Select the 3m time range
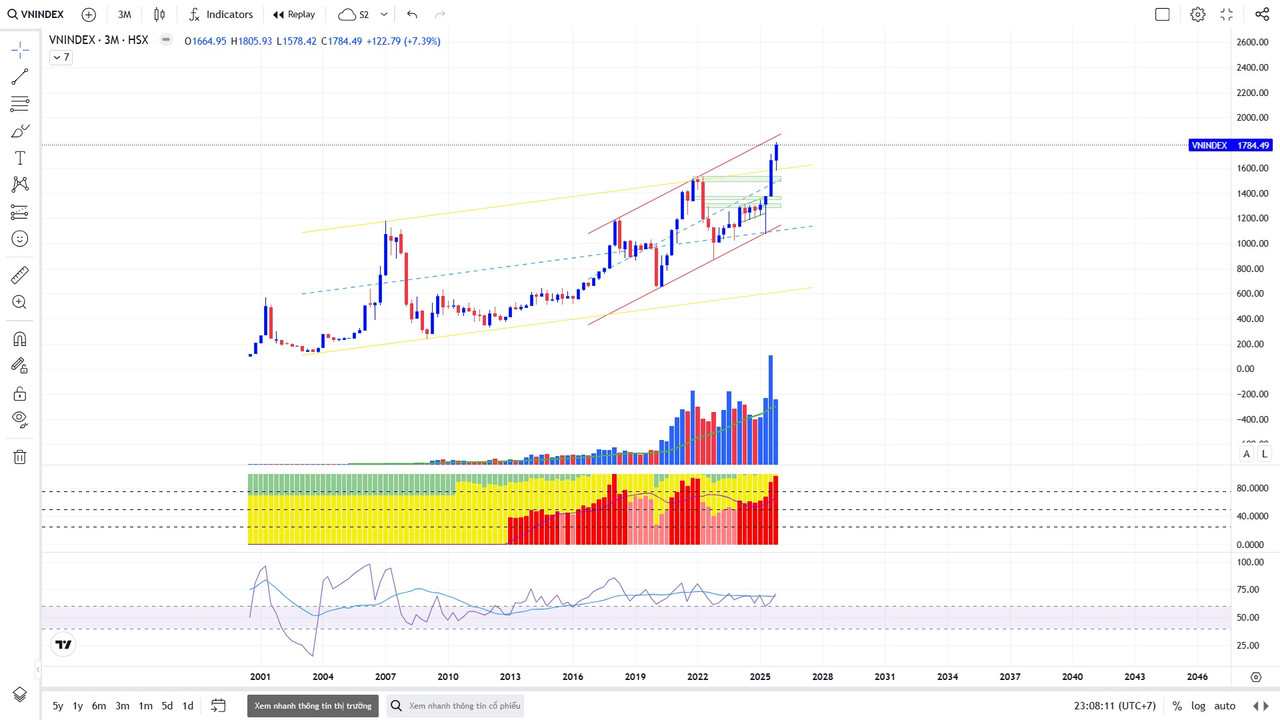 [122, 706]
